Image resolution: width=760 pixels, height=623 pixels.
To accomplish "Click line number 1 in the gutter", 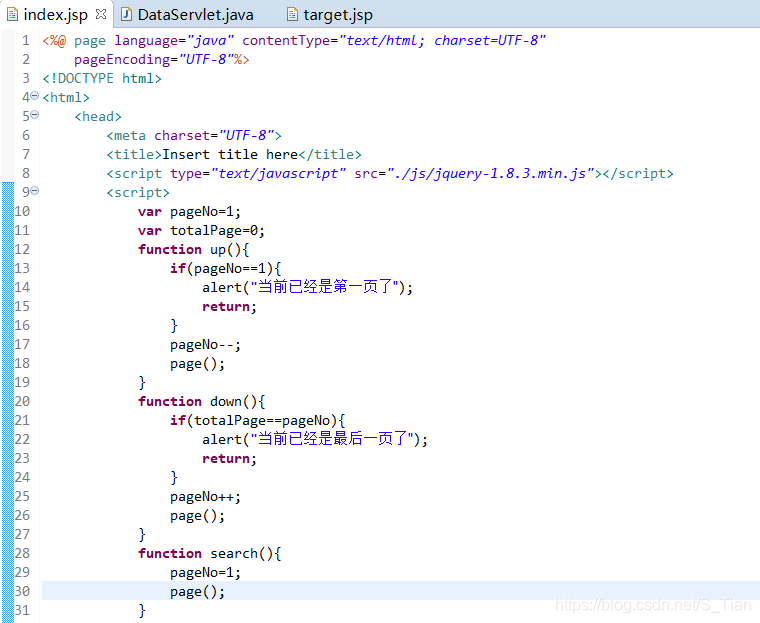I will coord(26,40).
